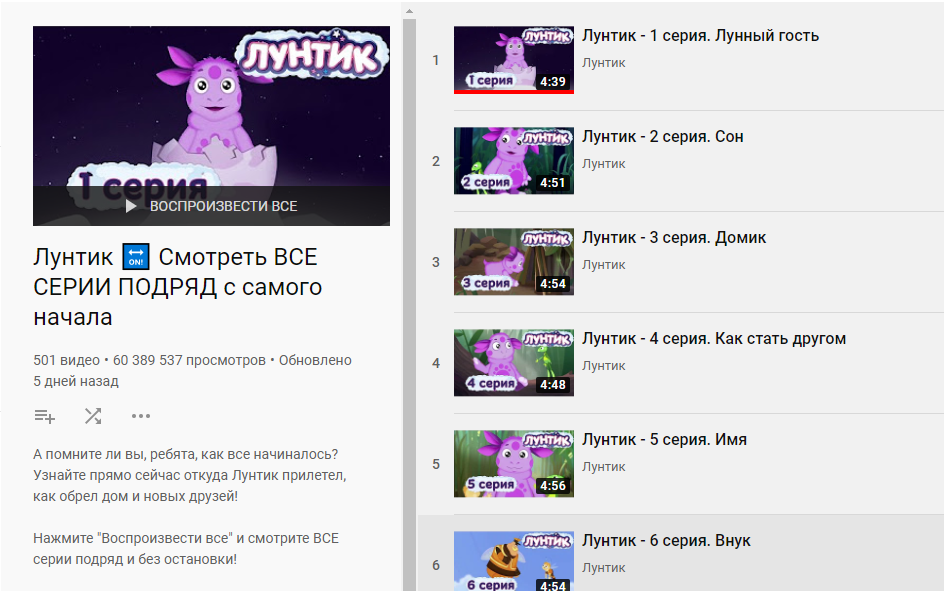Open video title Лунтик - 5 серия. Имя

(x=664, y=440)
